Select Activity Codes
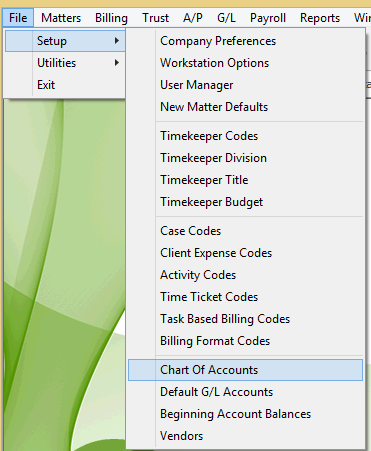Image resolution: width=371 pixels, height=451 pixels. tap(245, 275)
